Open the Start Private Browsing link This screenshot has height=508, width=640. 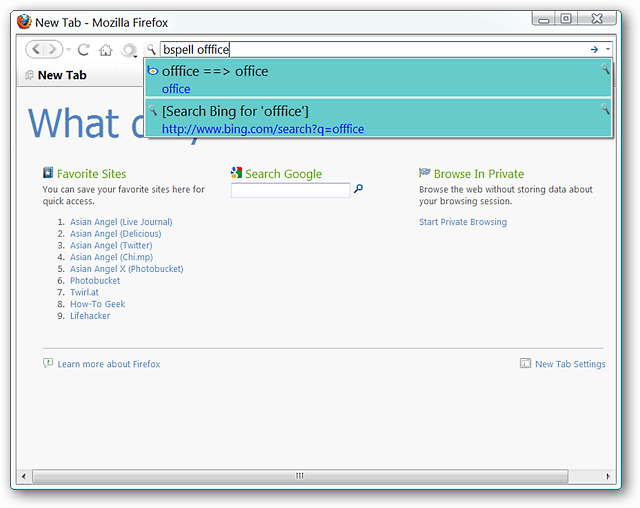[x=463, y=222]
